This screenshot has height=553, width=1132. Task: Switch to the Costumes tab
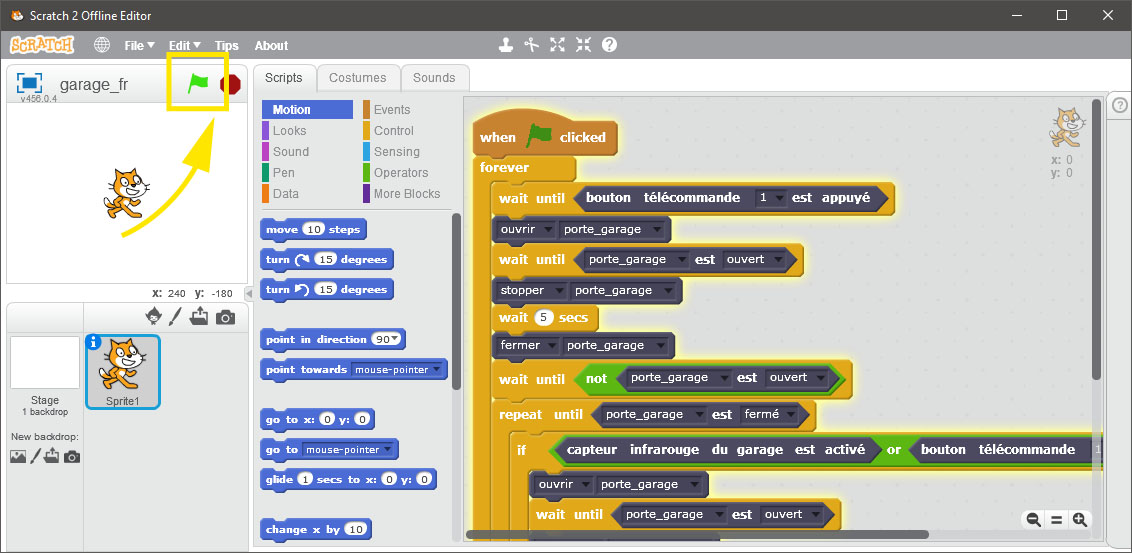tap(357, 78)
